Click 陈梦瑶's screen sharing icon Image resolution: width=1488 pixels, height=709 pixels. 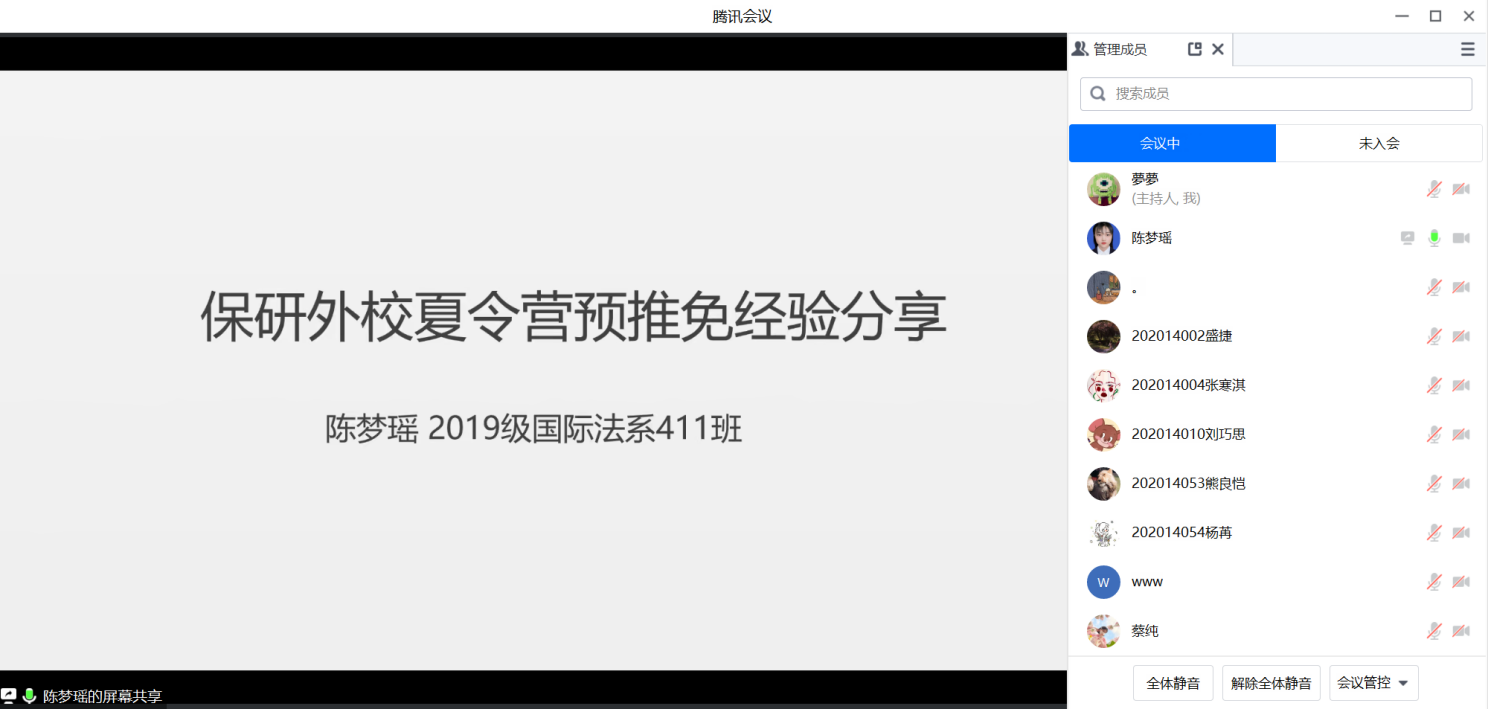click(1407, 238)
